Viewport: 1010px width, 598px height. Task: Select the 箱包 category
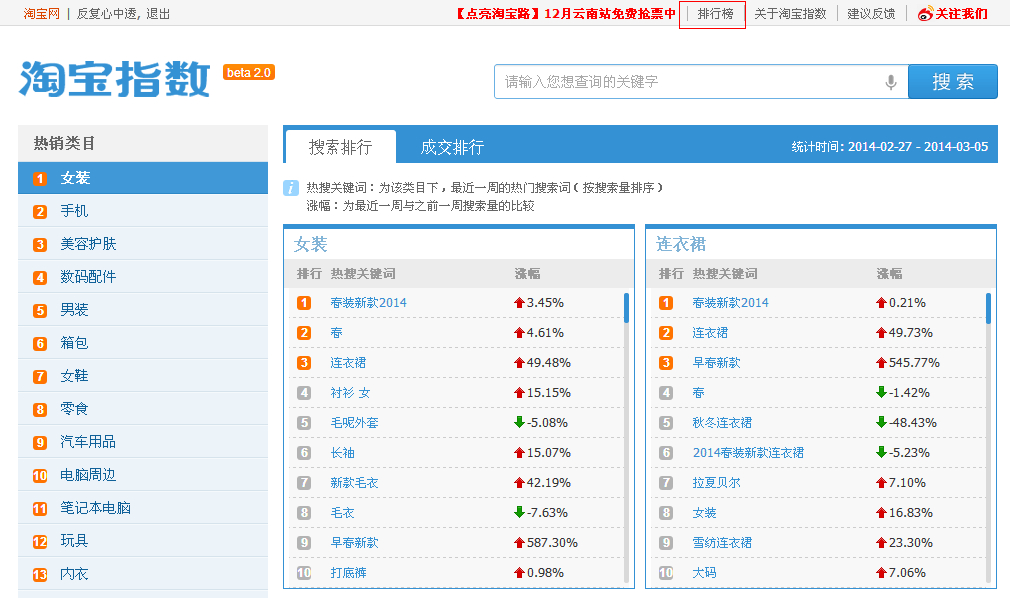tap(143, 342)
